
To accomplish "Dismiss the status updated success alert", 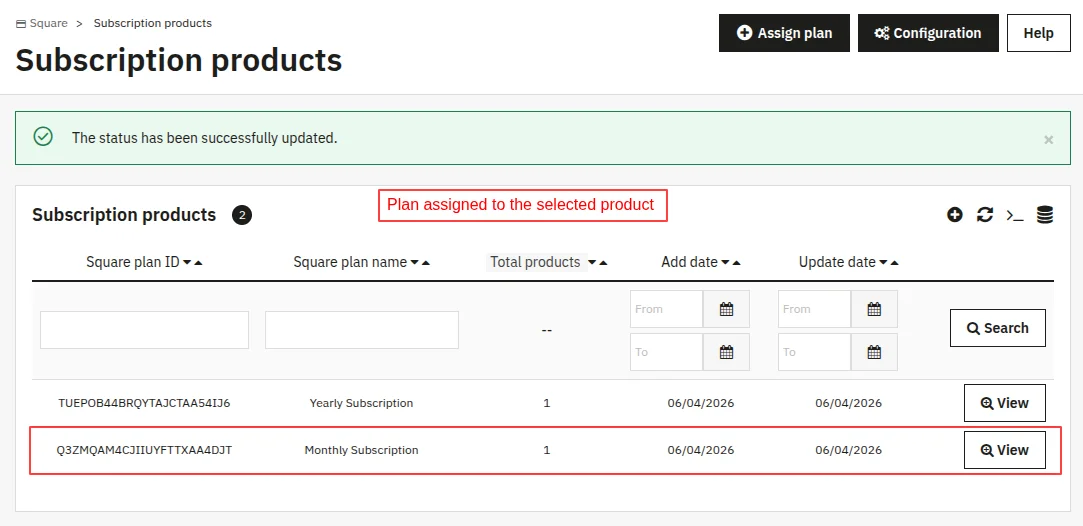I will click(x=1048, y=139).
